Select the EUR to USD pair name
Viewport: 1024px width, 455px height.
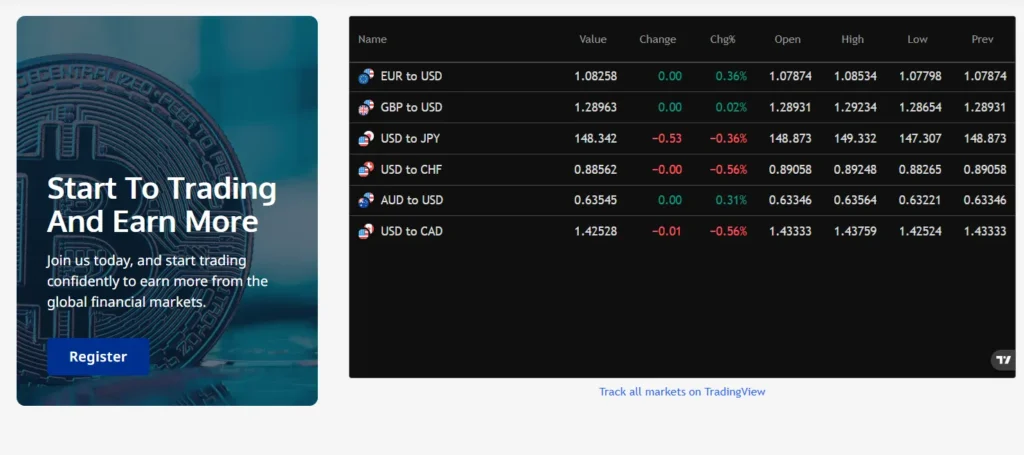point(411,76)
